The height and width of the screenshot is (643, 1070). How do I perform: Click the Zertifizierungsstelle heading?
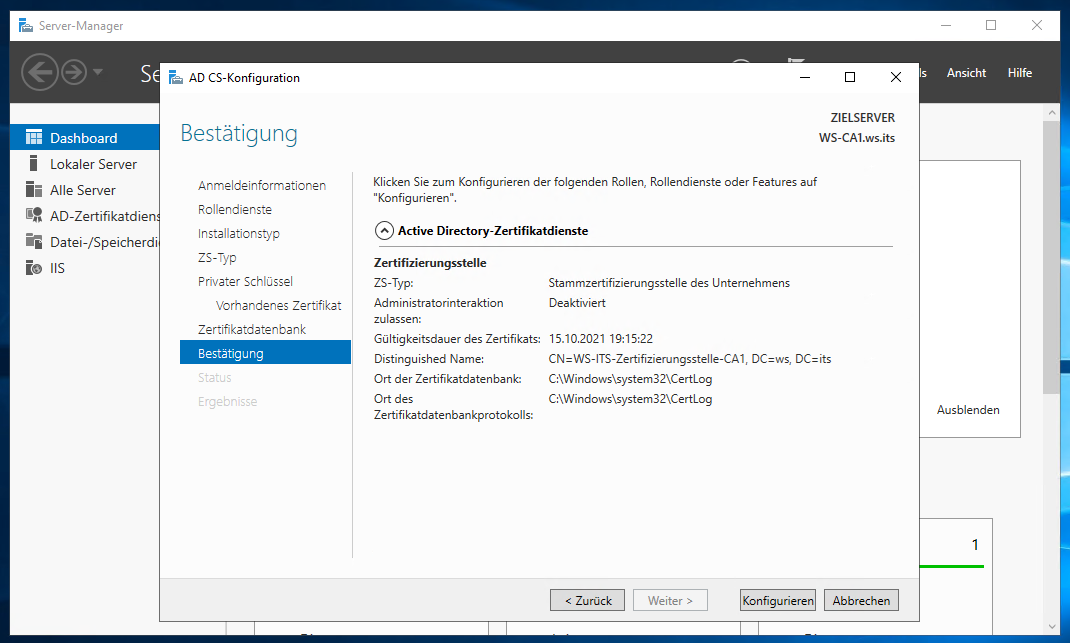[x=430, y=263]
